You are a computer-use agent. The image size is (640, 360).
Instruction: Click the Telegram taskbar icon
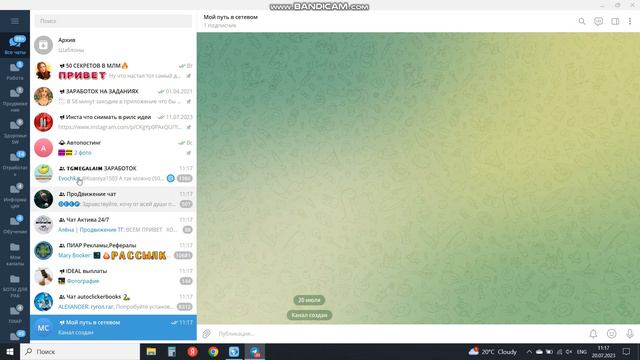click(x=255, y=351)
